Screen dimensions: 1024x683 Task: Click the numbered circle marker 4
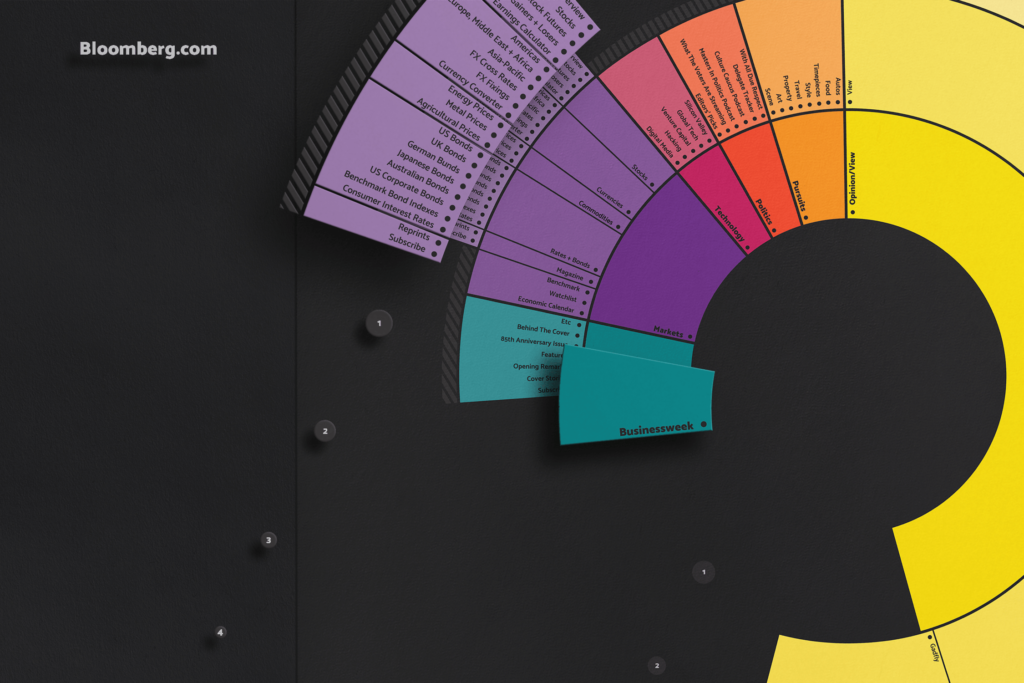click(x=221, y=632)
